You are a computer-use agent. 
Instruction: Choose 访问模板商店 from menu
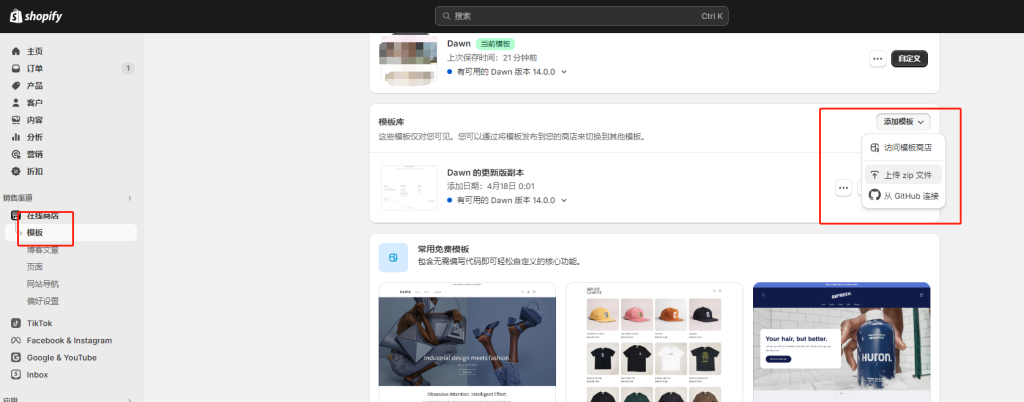(904, 147)
